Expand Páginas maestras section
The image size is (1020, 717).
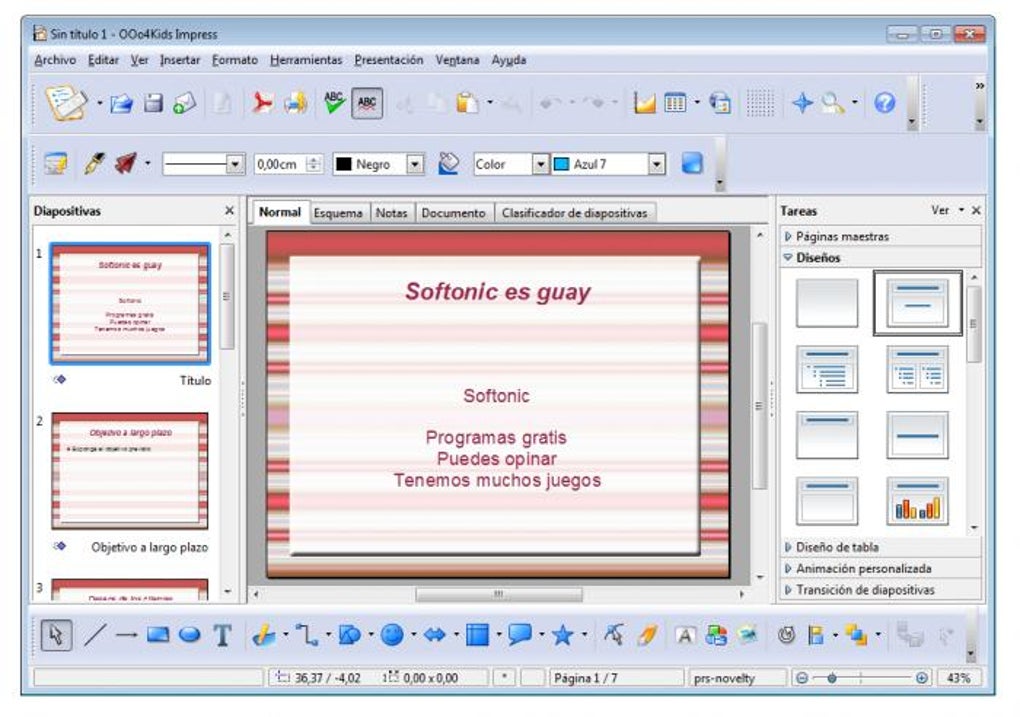click(x=881, y=237)
